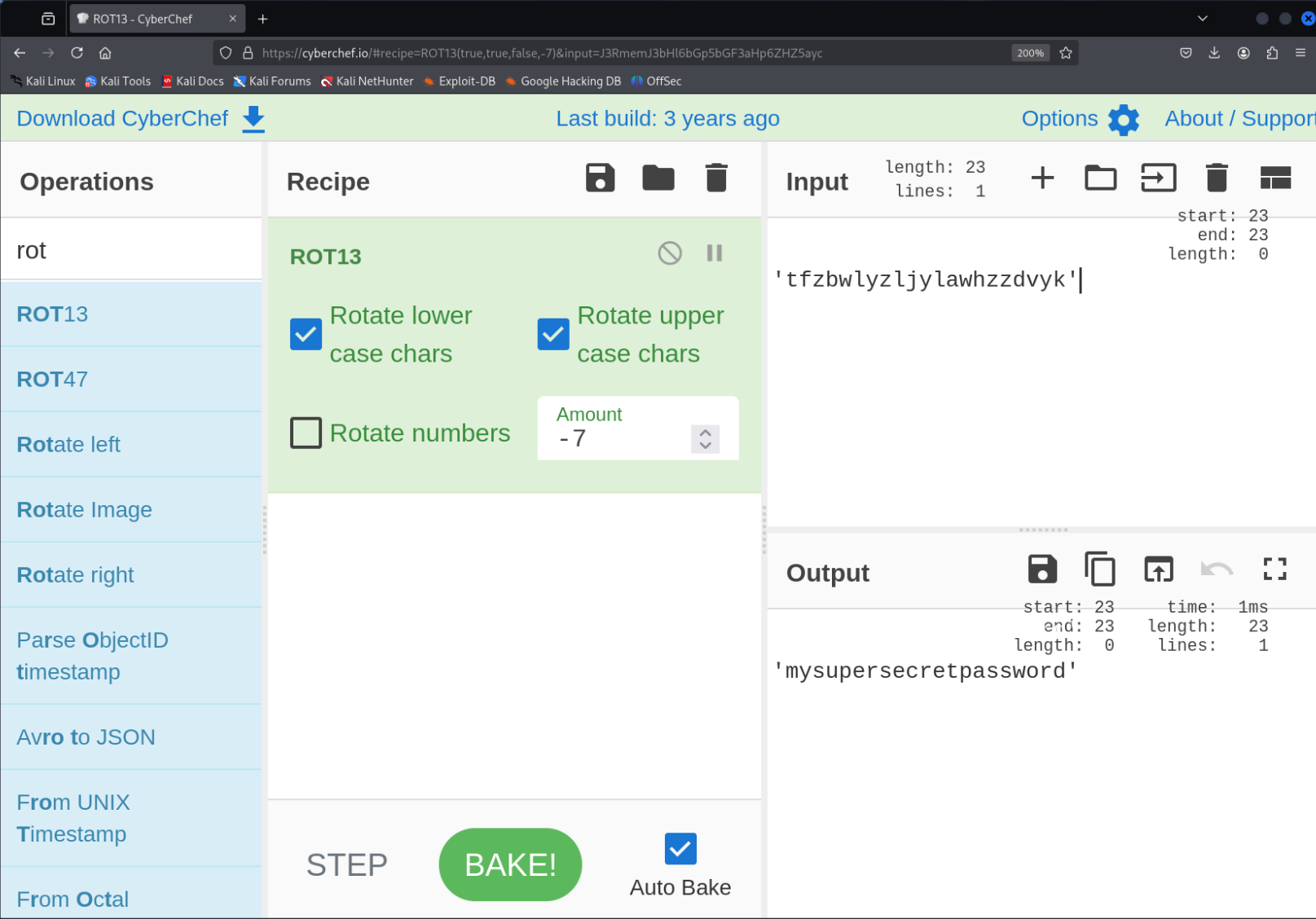Open the browser downloads panel

[1214, 53]
